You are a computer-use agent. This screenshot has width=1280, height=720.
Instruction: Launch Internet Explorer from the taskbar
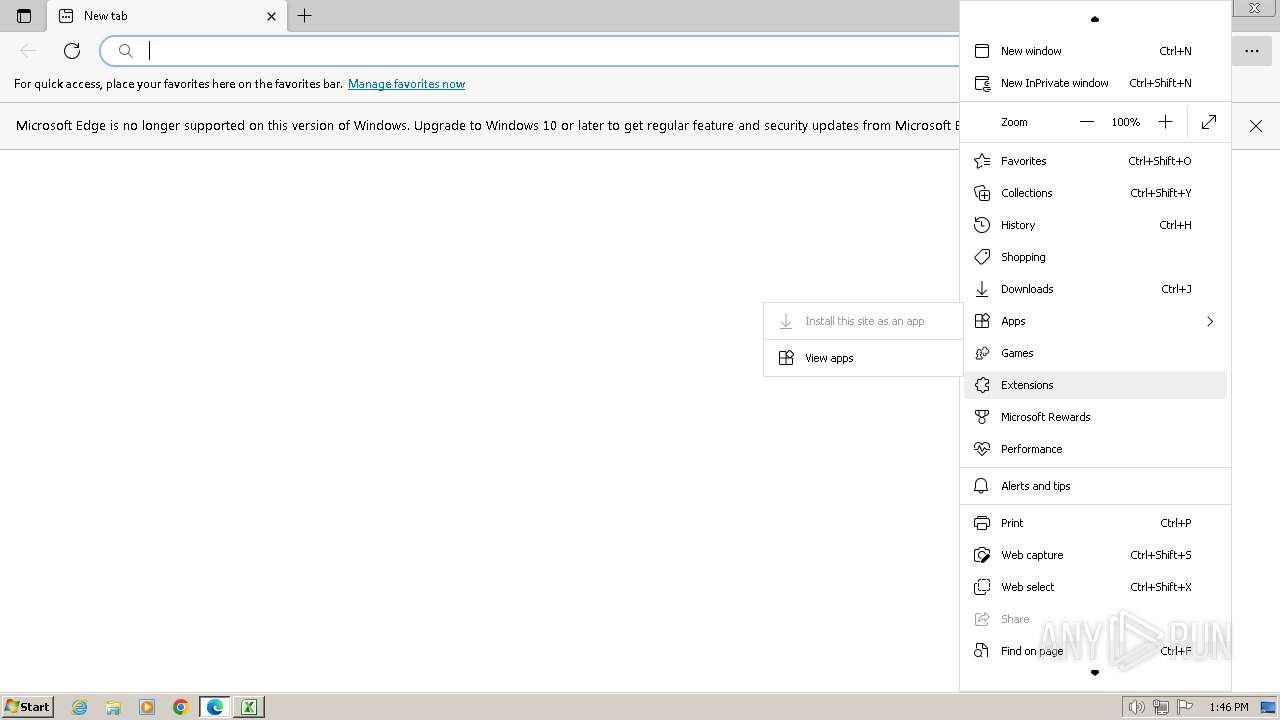click(80, 707)
